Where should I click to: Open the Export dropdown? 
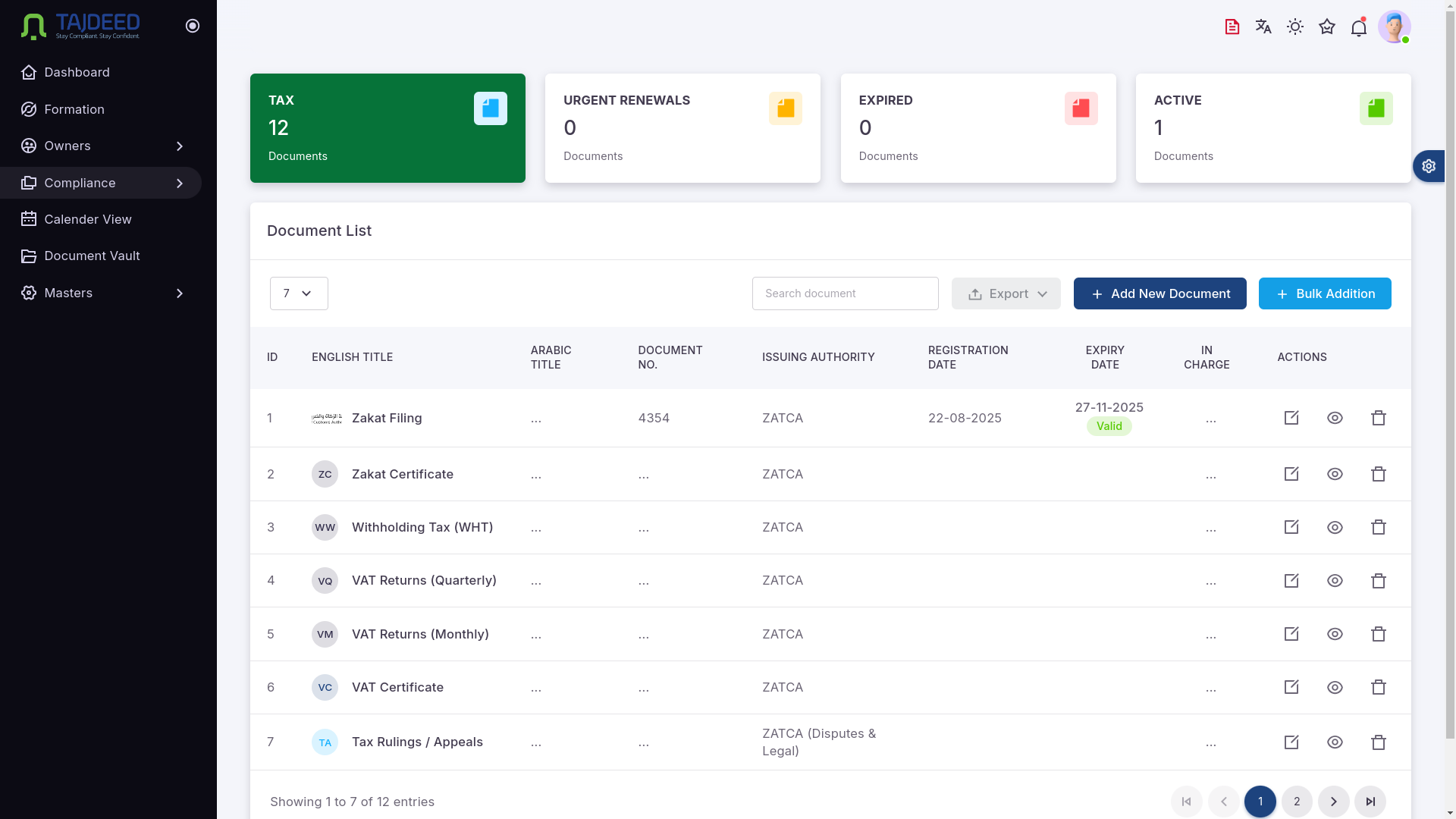click(x=1006, y=293)
